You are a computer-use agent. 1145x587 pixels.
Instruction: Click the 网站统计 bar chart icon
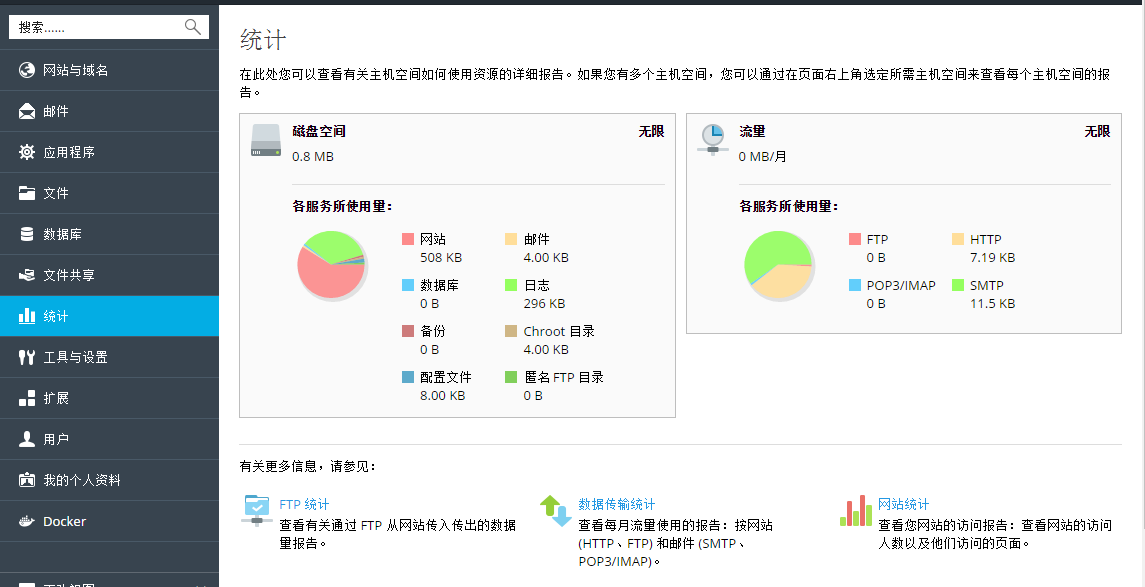click(856, 510)
